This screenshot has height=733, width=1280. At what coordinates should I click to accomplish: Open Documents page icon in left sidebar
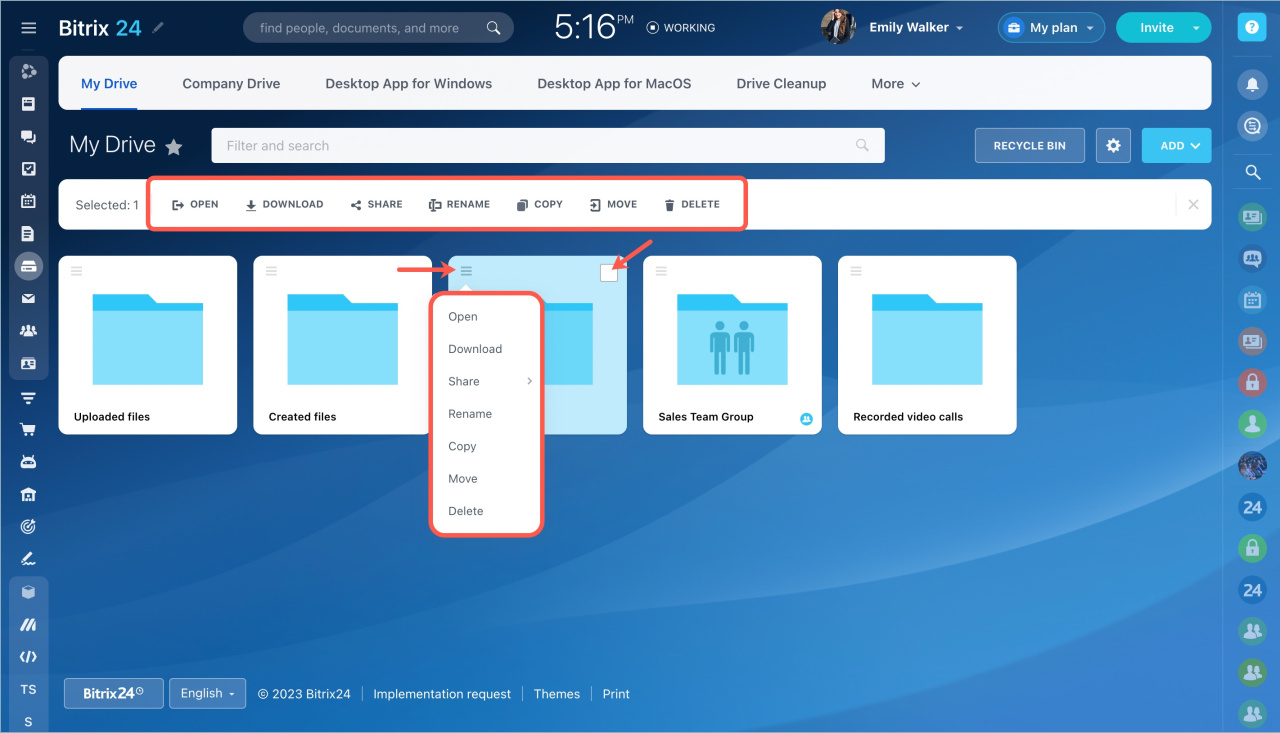pyautogui.click(x=28, y=234)
